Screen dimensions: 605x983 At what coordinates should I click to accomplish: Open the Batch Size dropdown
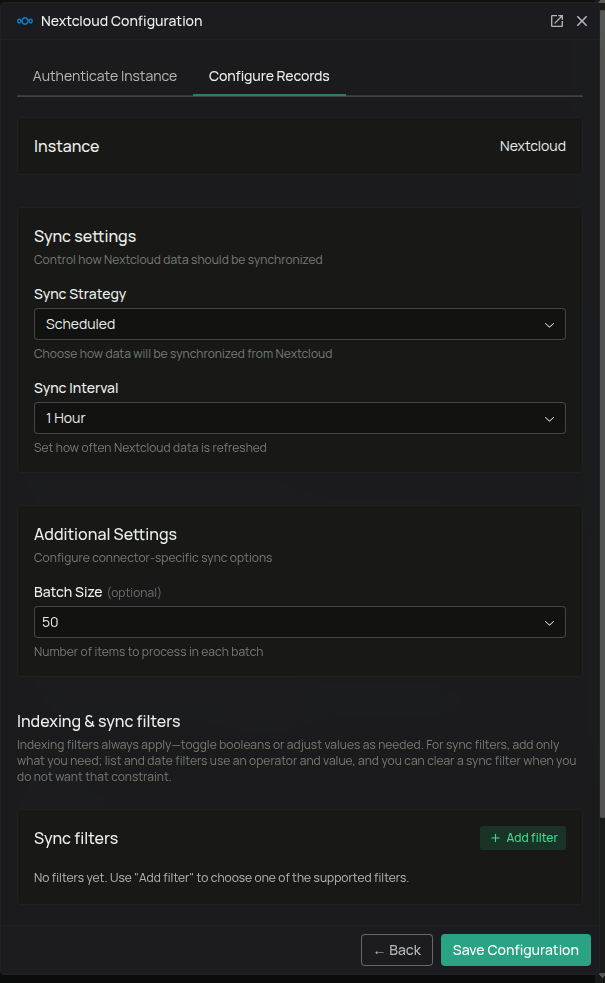[x=300, y=622]
